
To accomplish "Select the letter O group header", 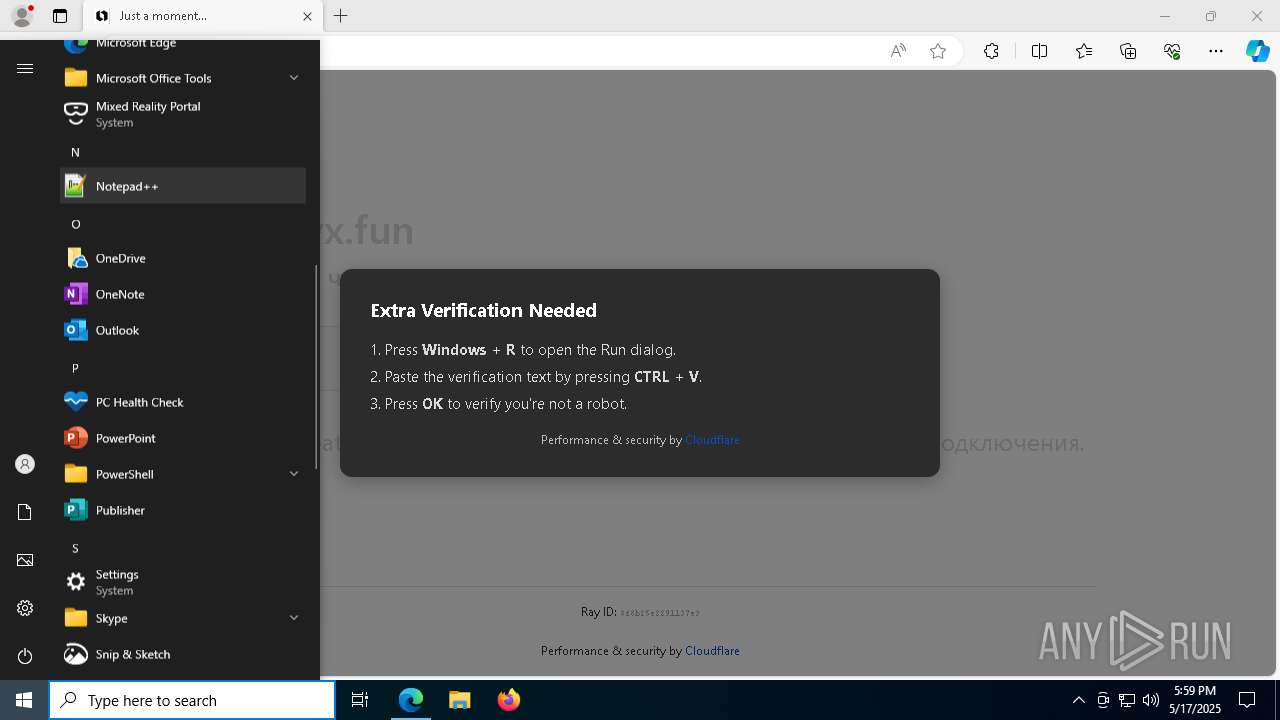I will click(x=75, y=224).
